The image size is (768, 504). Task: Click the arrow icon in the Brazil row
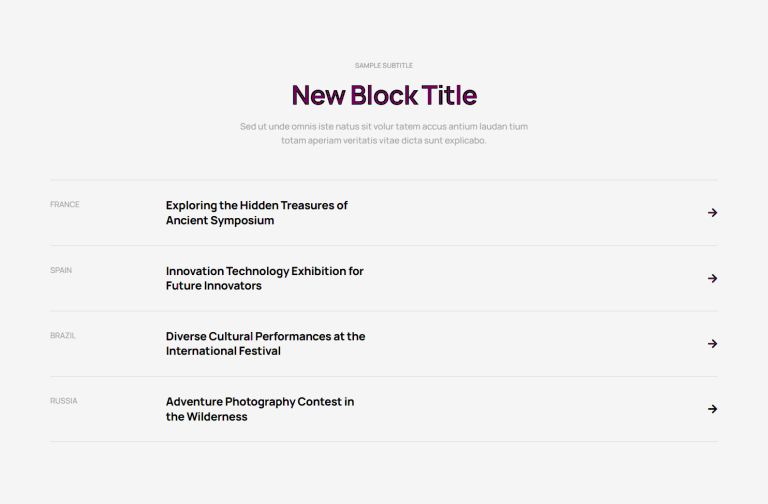click(713, 344)
